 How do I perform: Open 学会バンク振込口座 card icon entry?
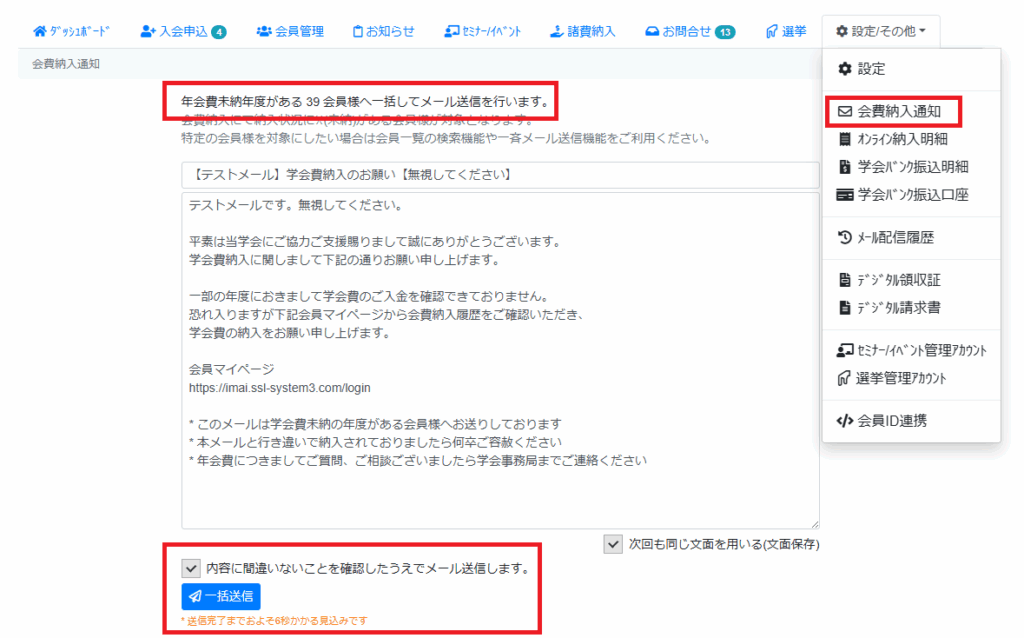coord(844,195)
